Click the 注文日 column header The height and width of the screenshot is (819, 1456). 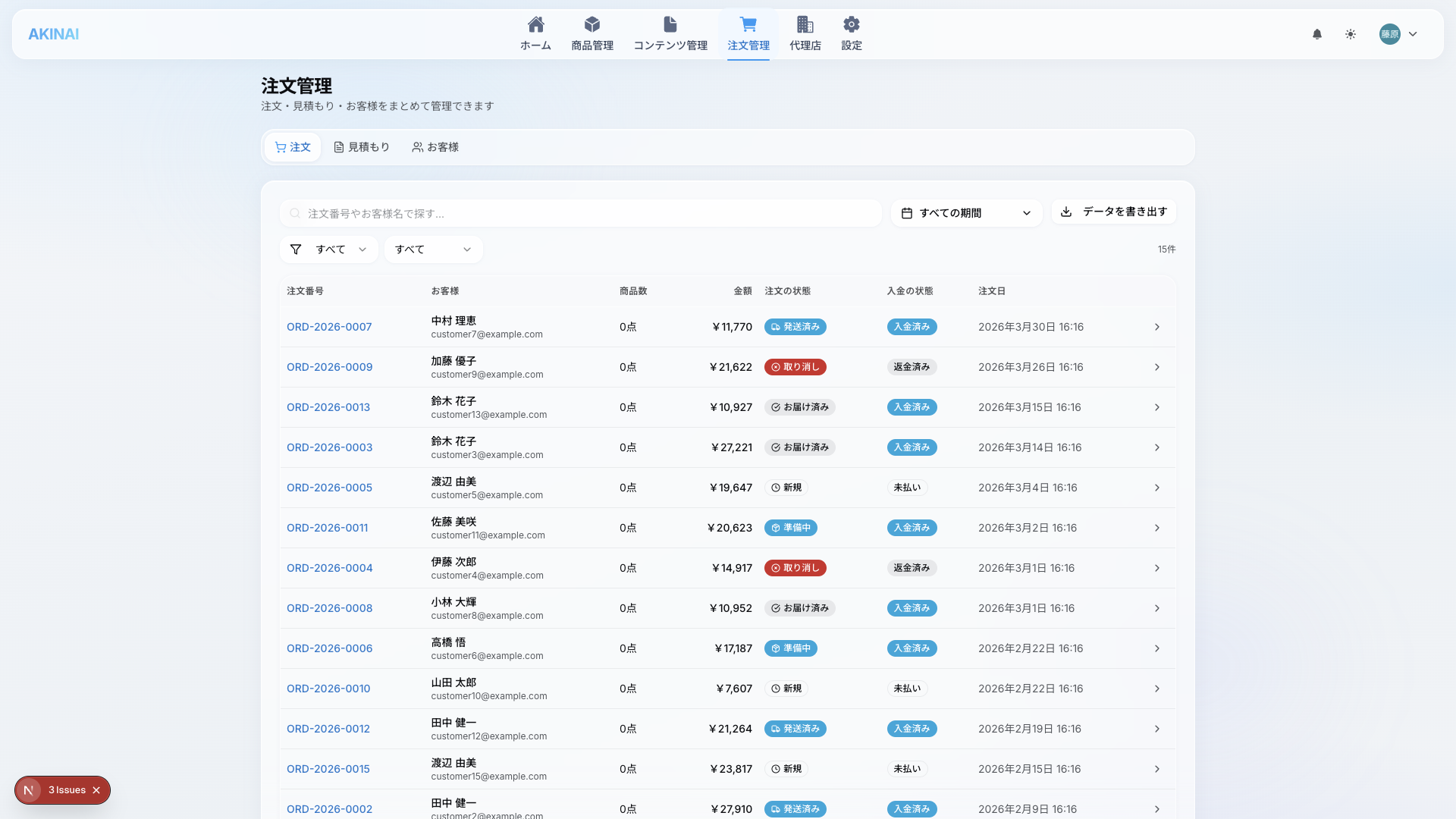tap(992, 291)
